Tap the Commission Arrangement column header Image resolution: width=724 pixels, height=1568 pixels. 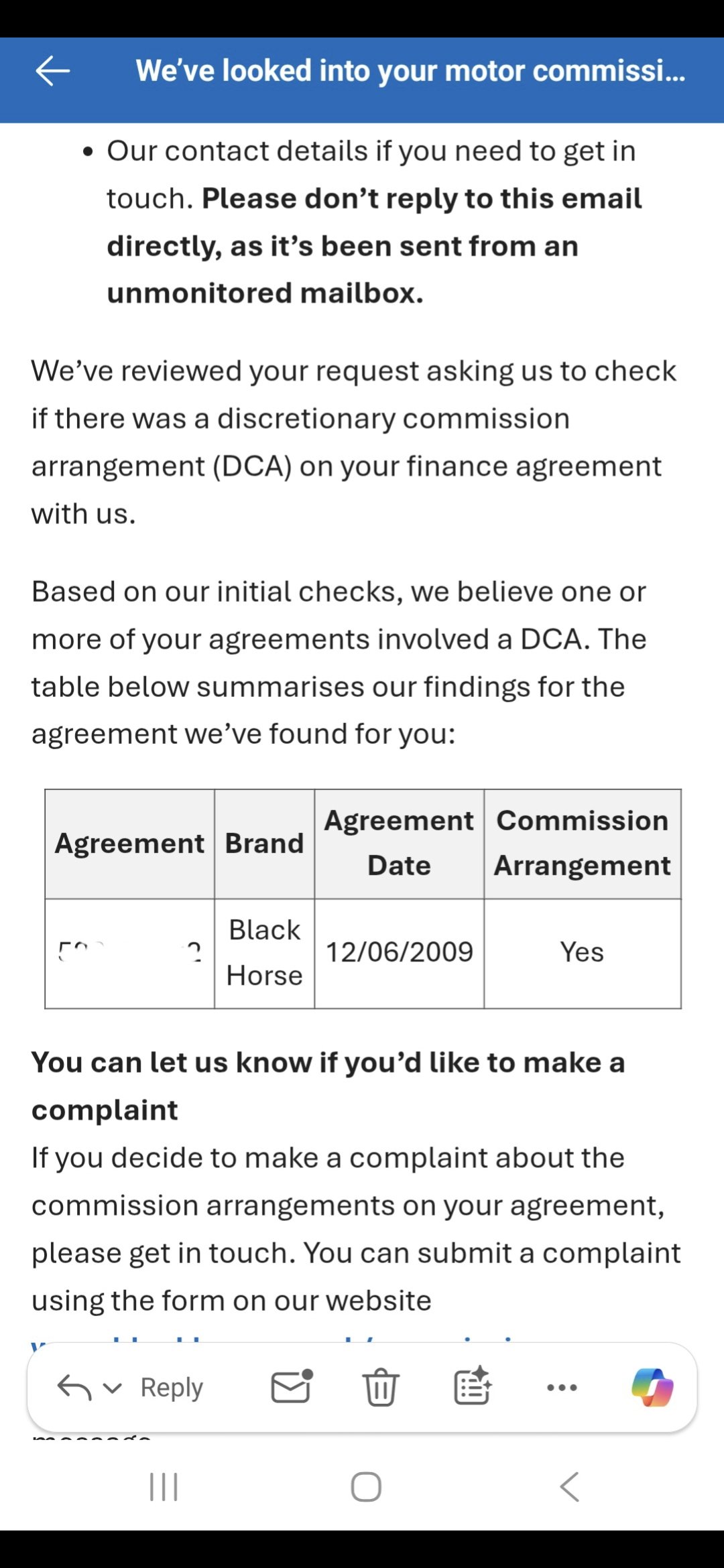582,843
